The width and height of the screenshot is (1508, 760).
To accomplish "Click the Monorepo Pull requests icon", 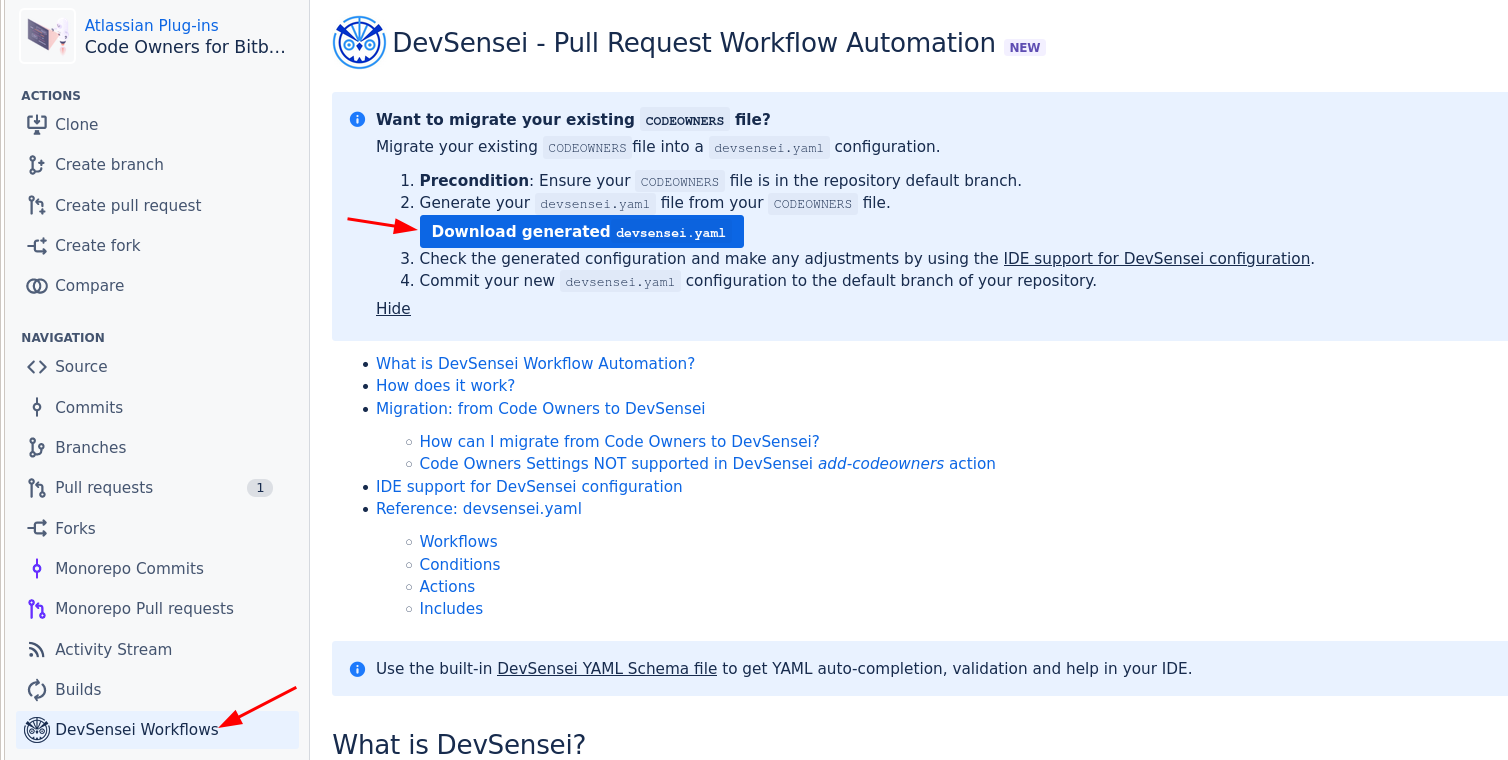I will click(37, 609).
